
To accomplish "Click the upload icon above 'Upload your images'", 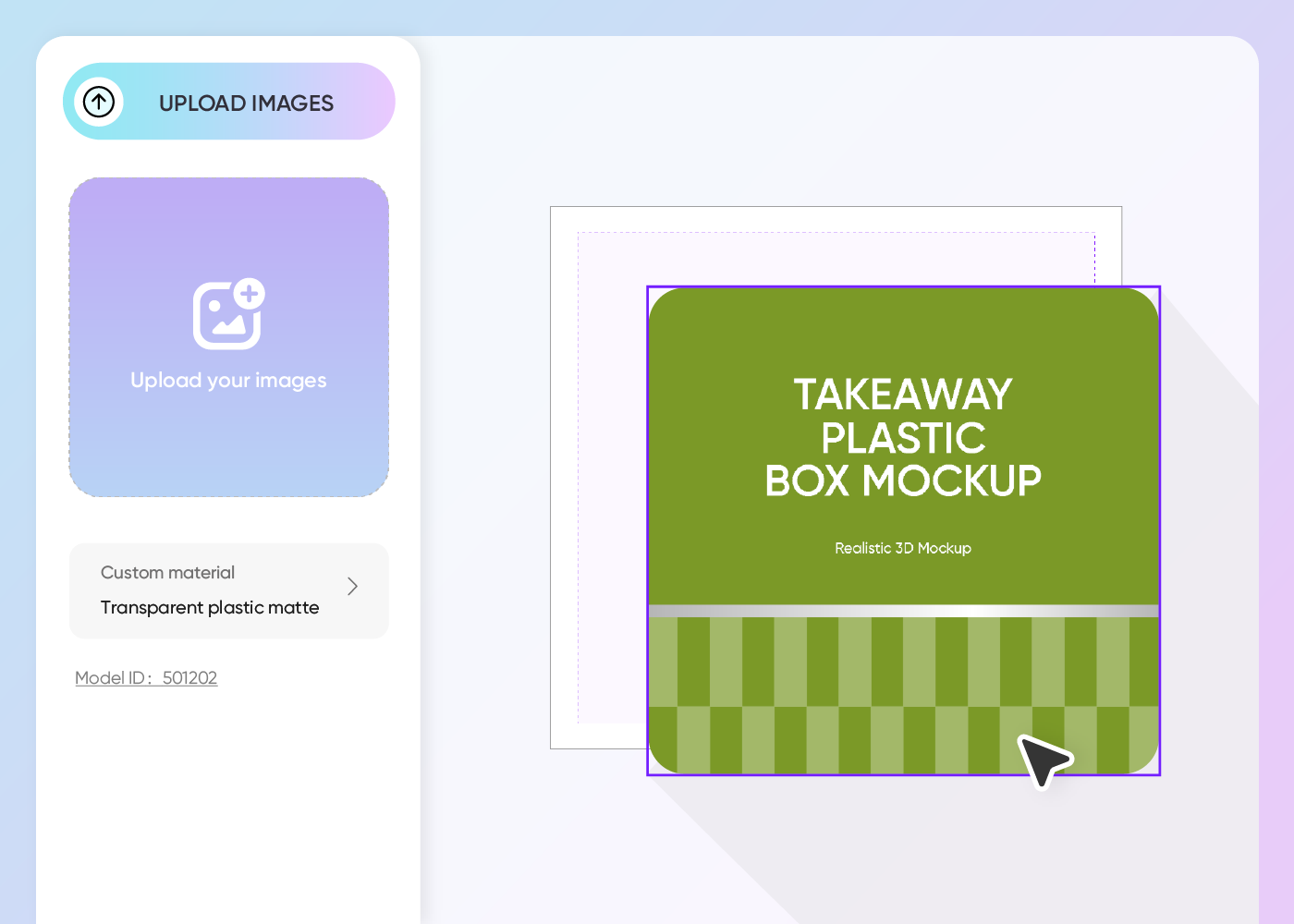I will pos(228,314).
